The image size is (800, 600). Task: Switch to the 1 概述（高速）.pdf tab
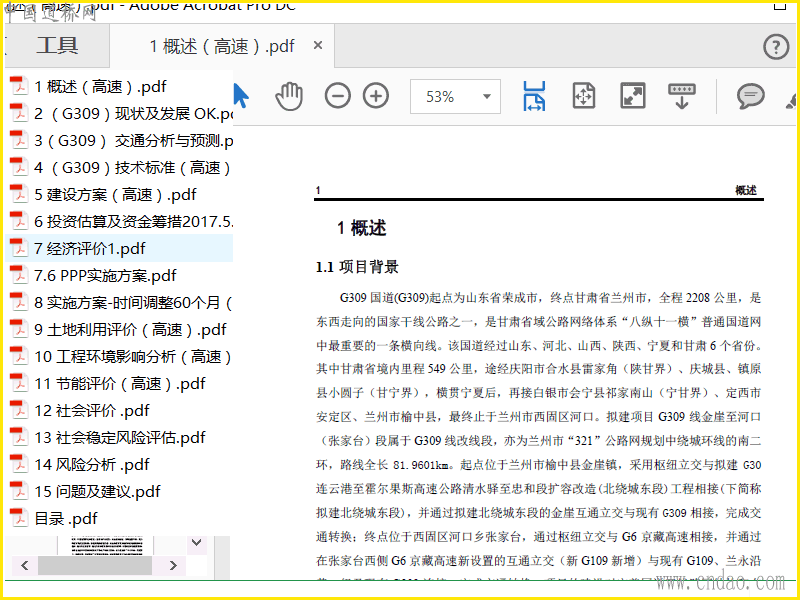(222, 46)
